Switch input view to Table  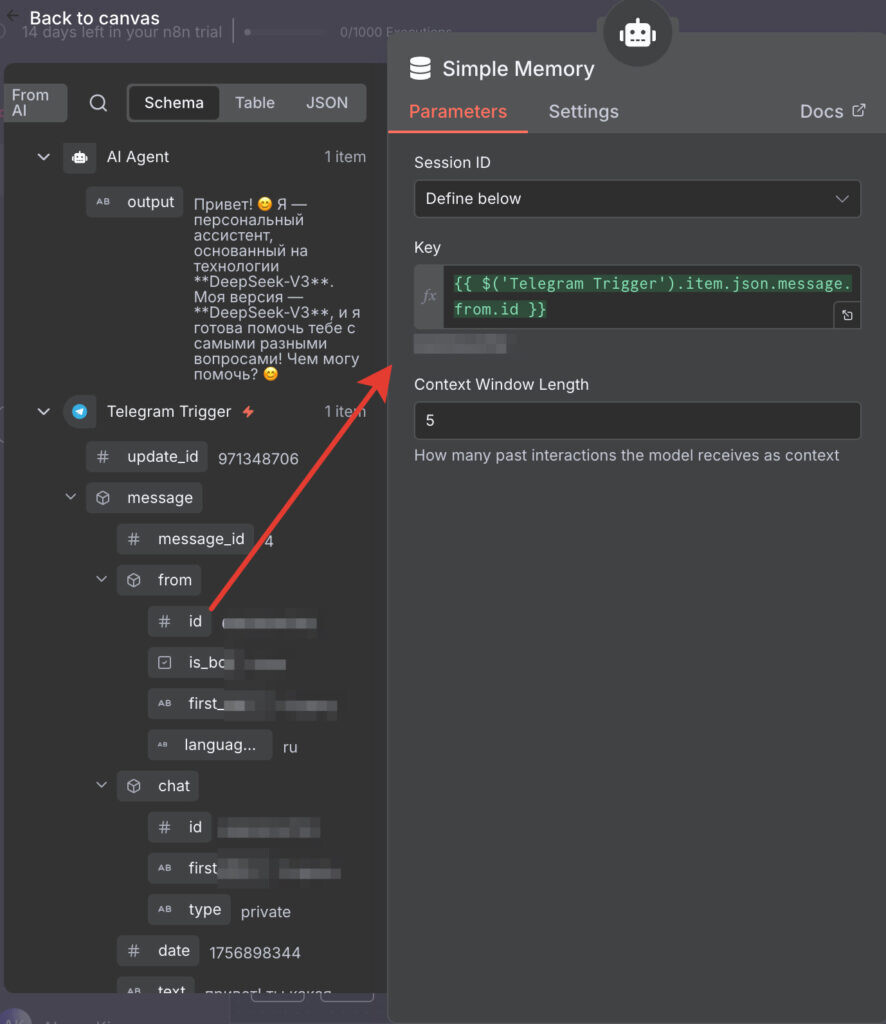(255, 103)
